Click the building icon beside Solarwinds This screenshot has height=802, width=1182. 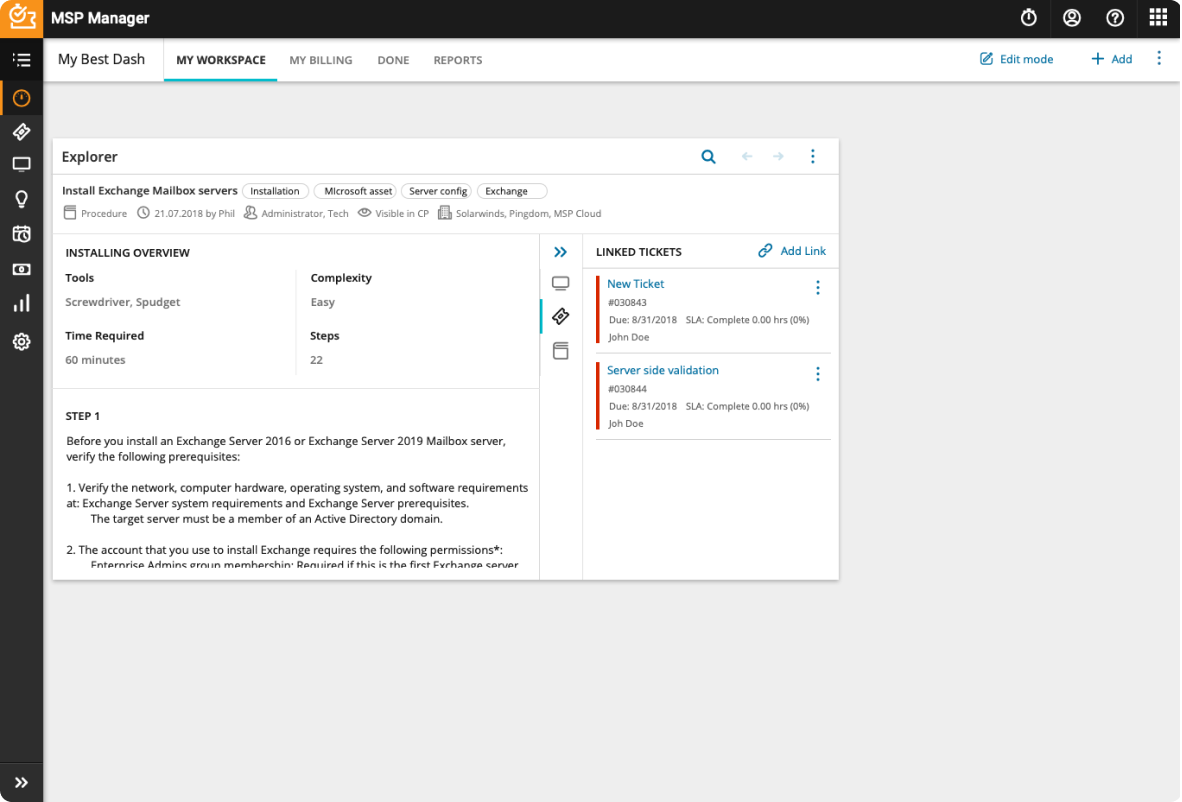pos(445,213)
